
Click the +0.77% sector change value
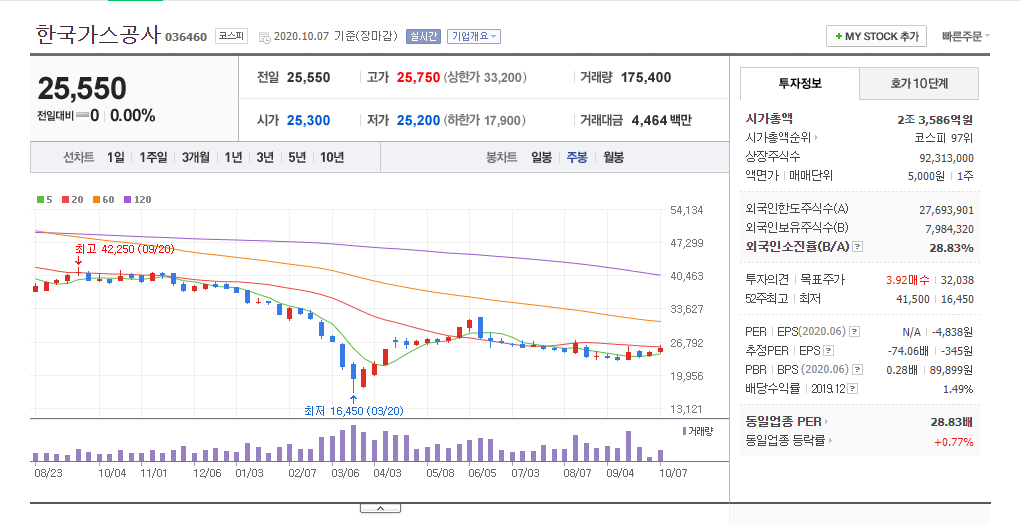(x=954, y=442)
